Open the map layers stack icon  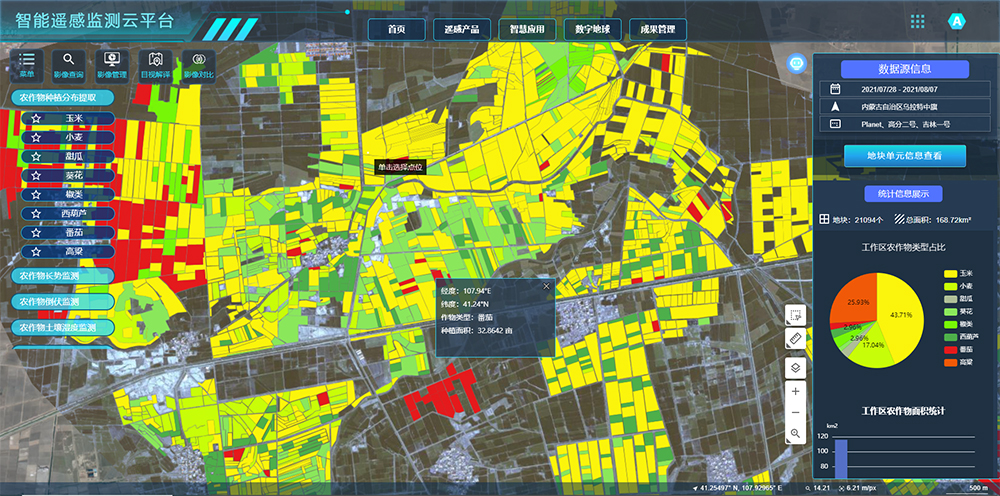click(x=795, y=366)
